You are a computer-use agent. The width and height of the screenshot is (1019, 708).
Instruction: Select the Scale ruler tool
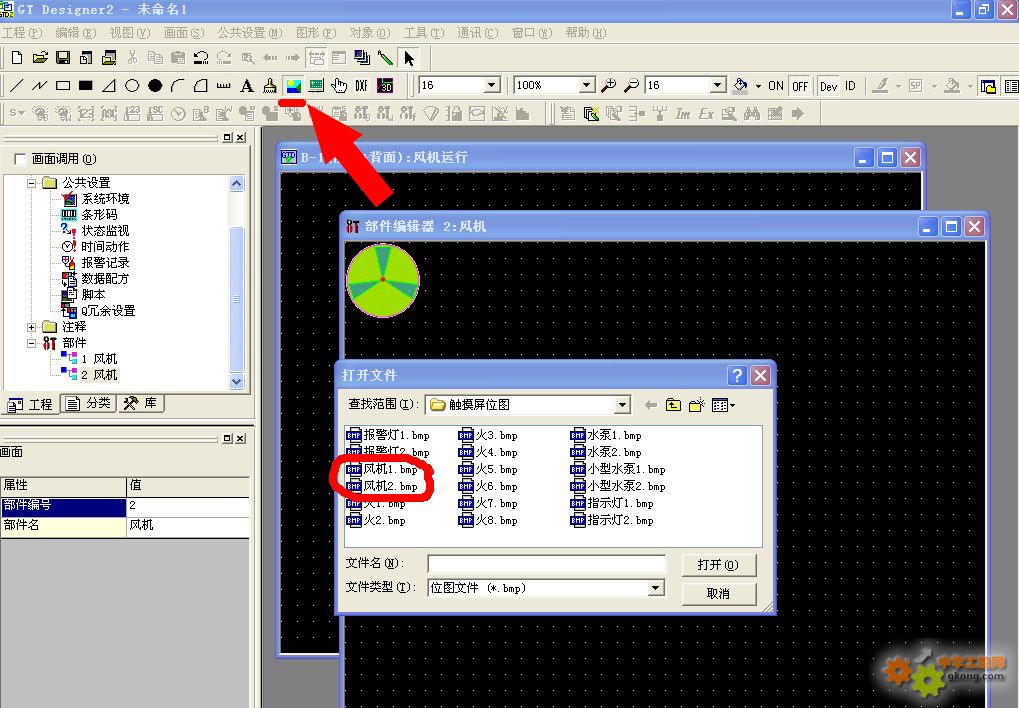click(224, 85)
